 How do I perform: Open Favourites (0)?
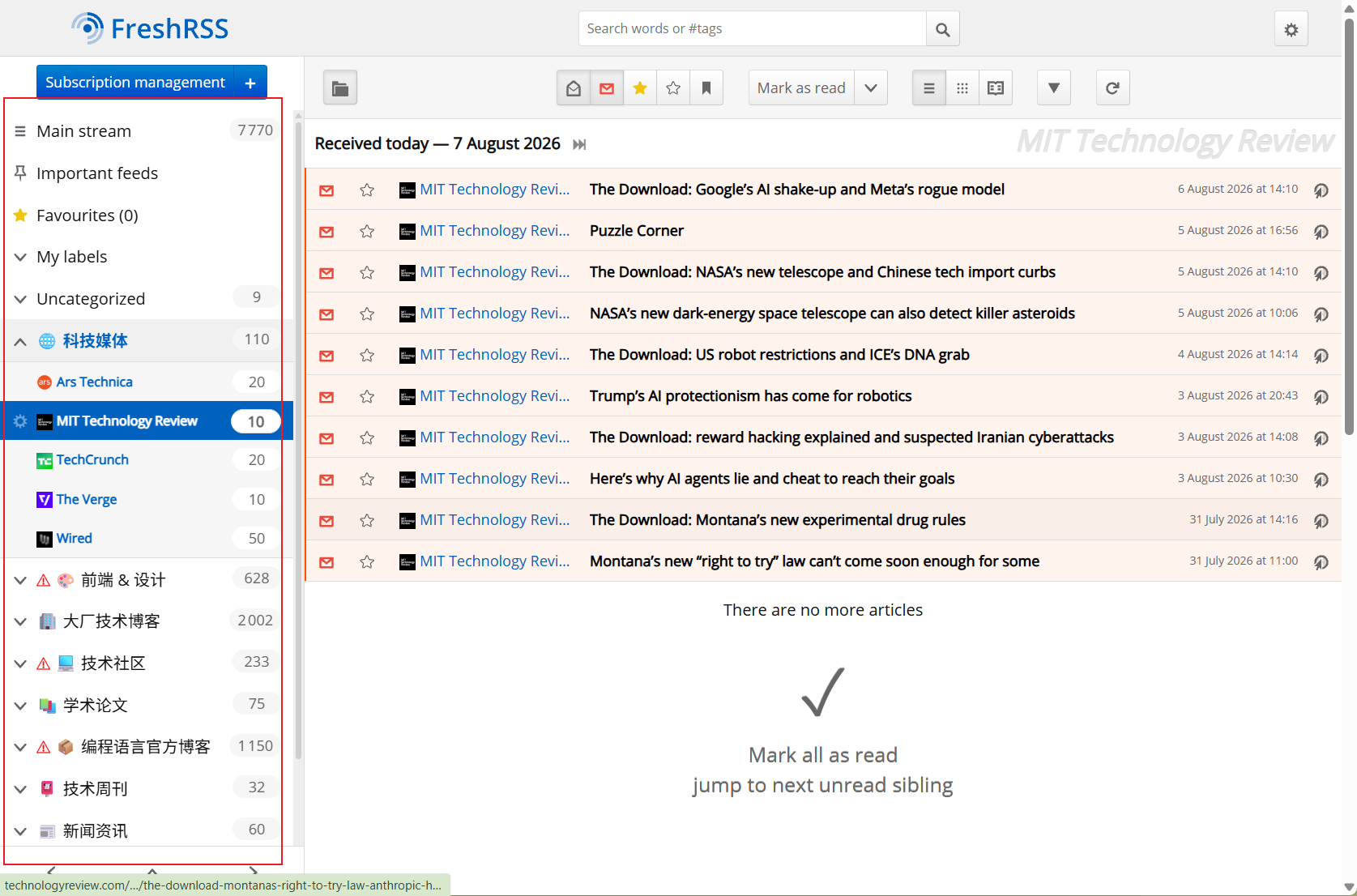click(87, 215)
